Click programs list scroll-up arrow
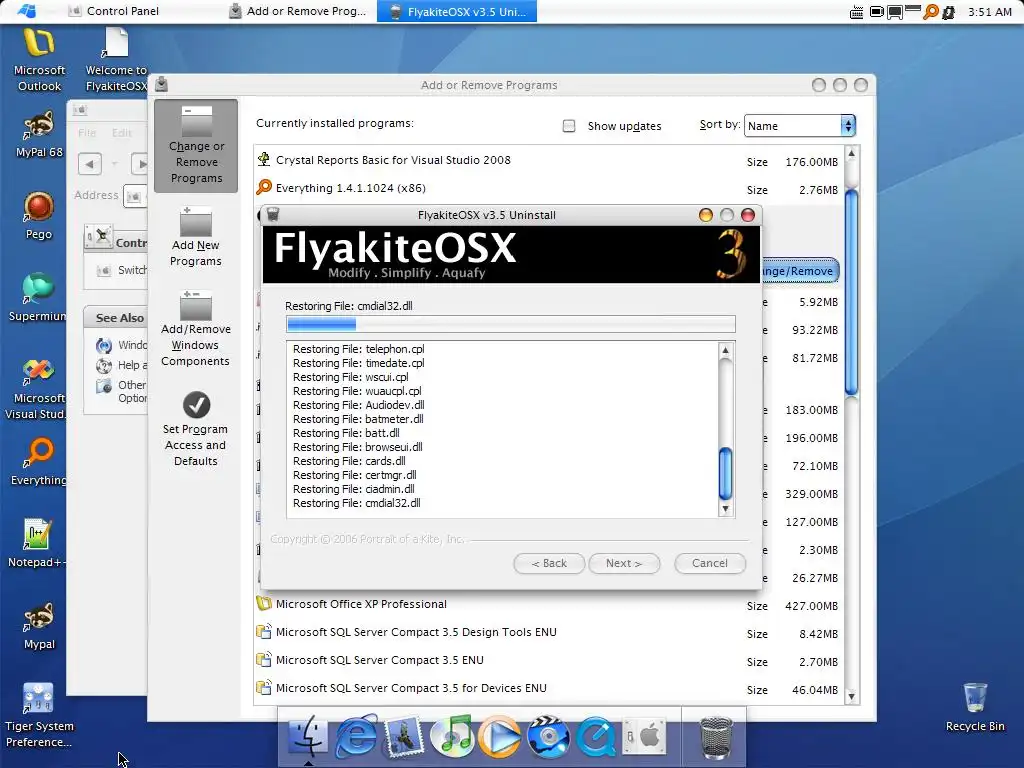Image resolution: width=1024 pixels, height=768 pixels. click(x=851, y=153)
